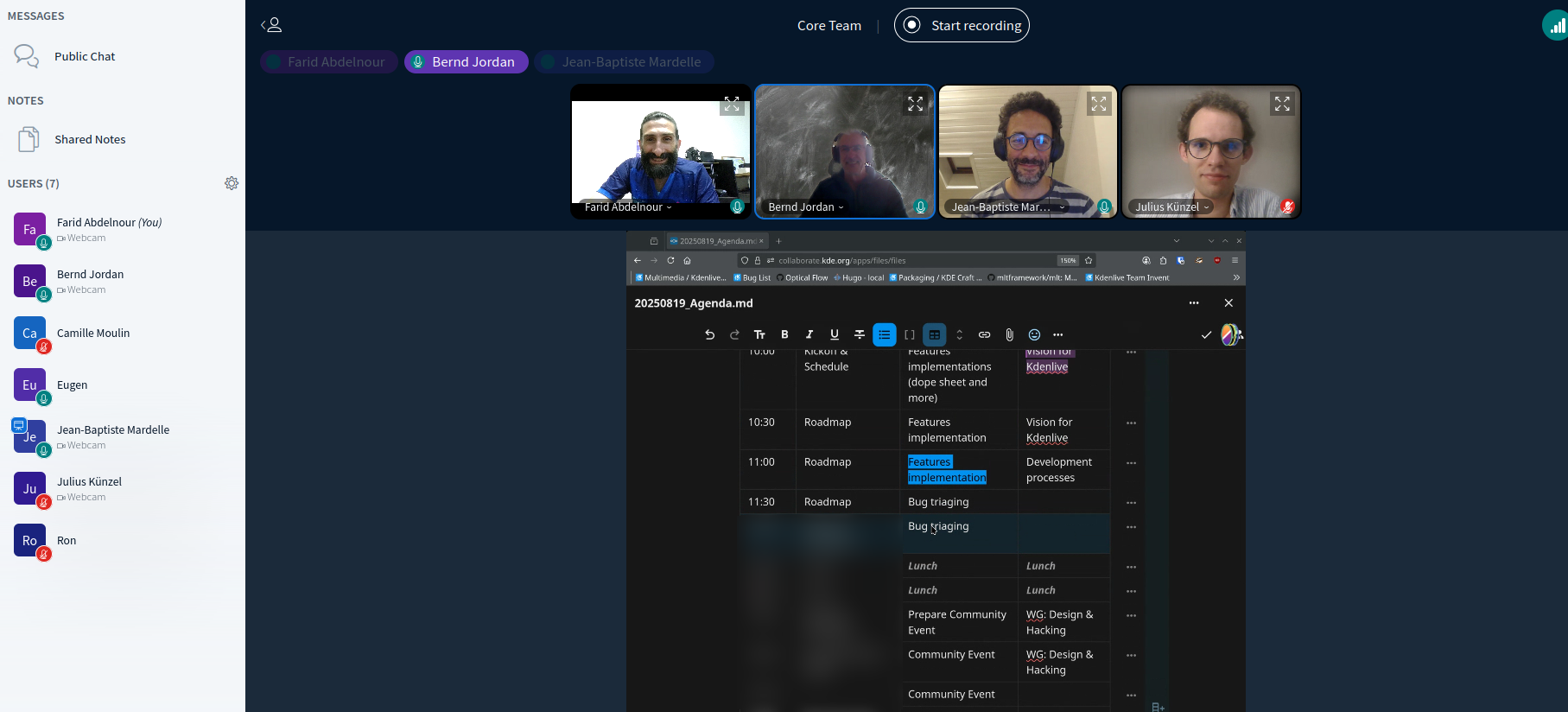Make Julius Künzel's webcam fullscreen
Image resolution: width=1568 pixels, height=712 pixels.
[1282, 105]
